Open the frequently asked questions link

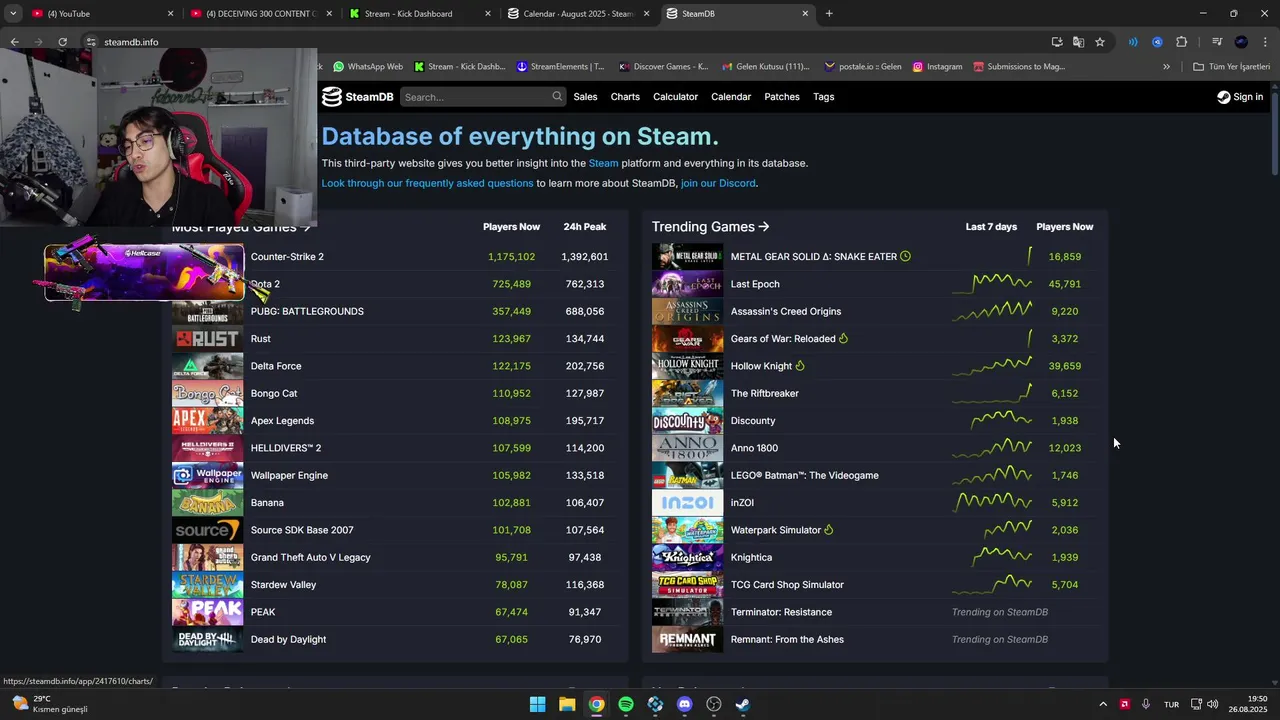click(427, 183)
